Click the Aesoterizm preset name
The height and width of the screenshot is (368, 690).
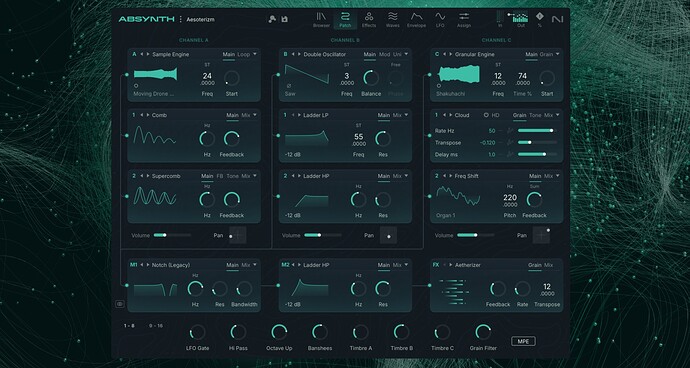click(201, 19)
